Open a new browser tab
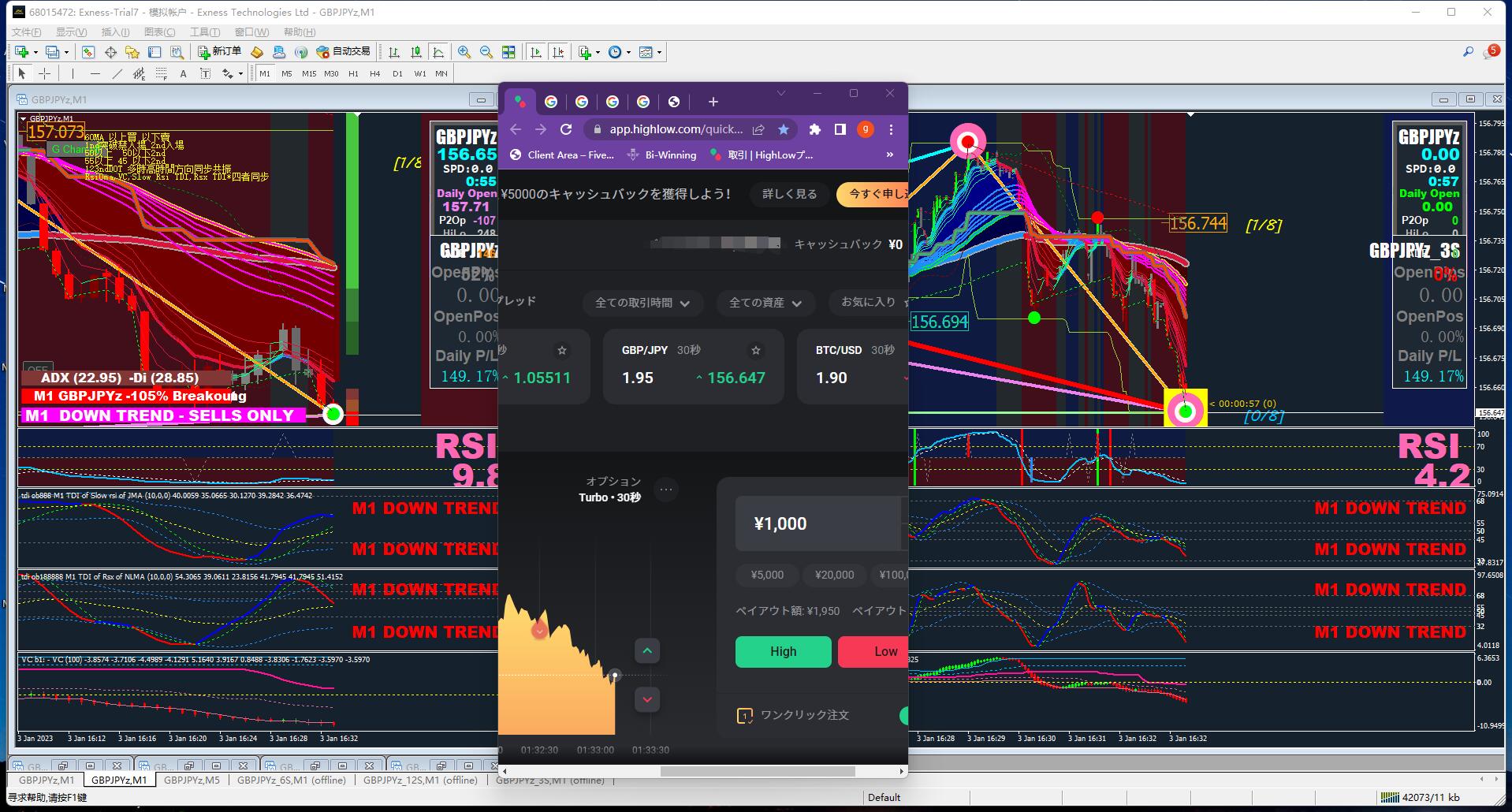 (713, 102)
